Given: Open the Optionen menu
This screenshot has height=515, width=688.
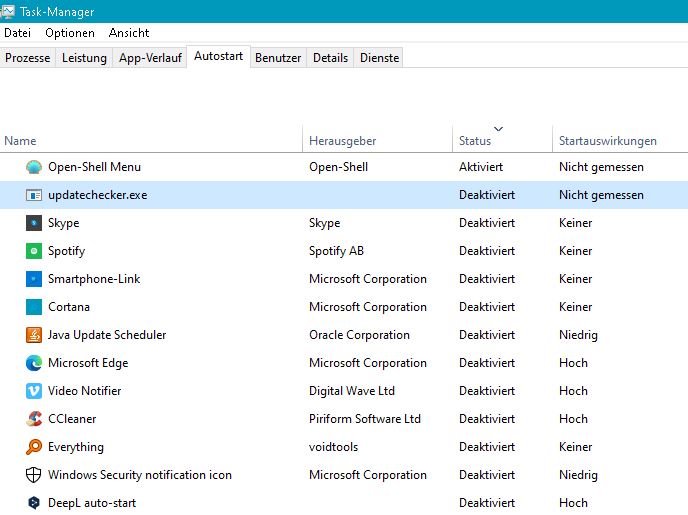Looking at the screenshot, I should [70, 33].
